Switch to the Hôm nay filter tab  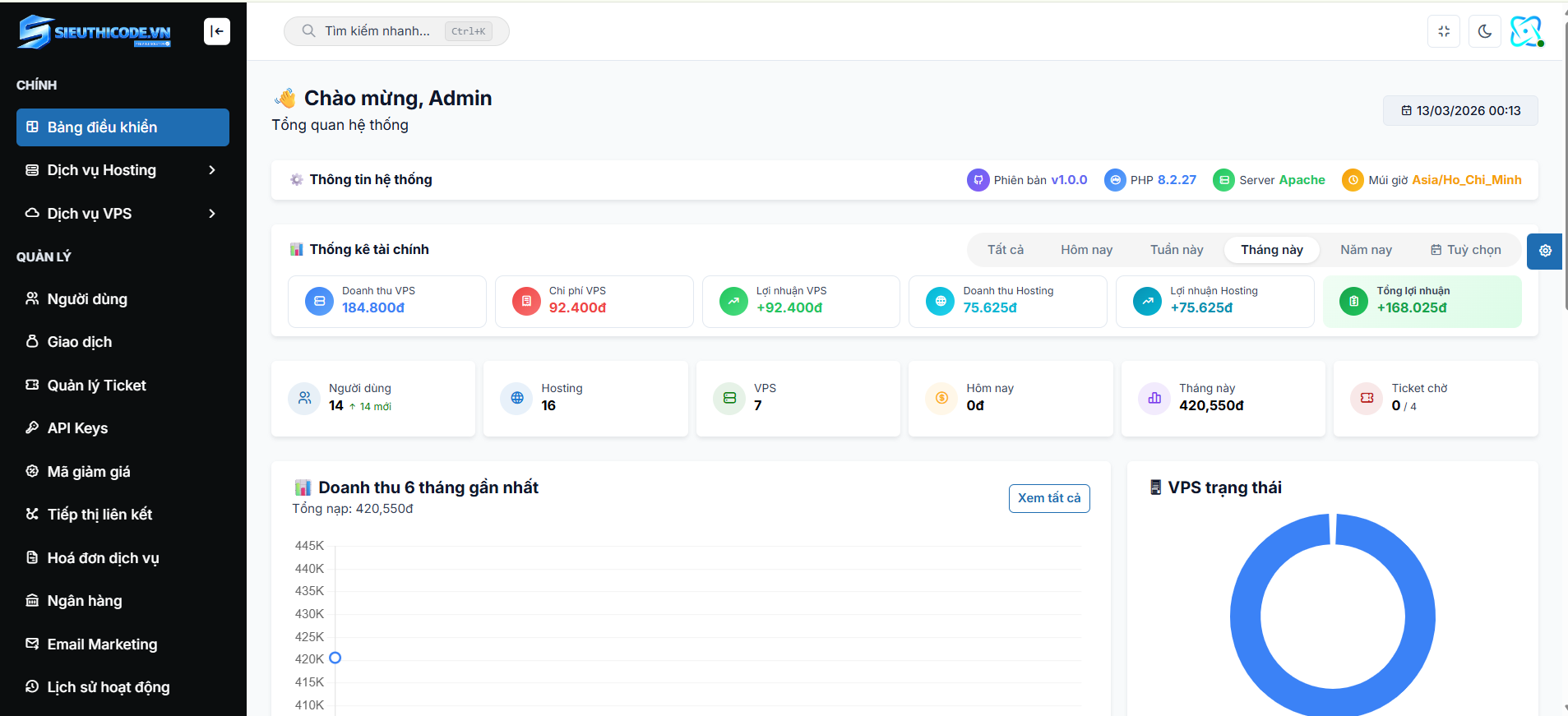(1086, 250)
